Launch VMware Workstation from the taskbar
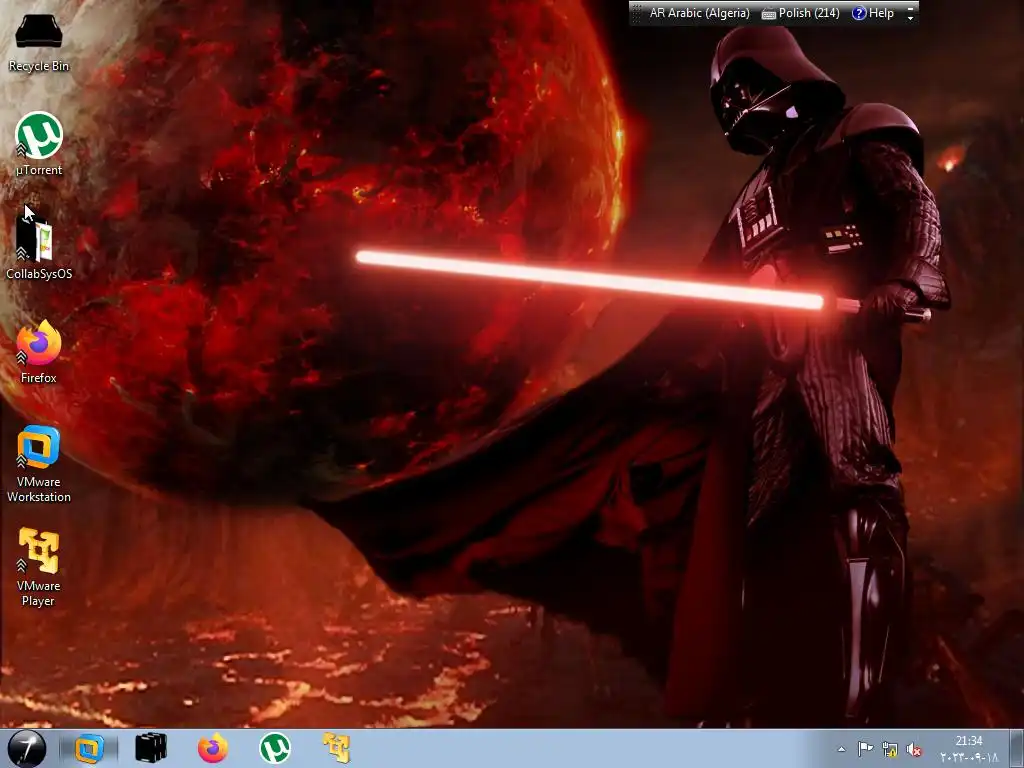The image size is (1024, 768). point(89,748)
